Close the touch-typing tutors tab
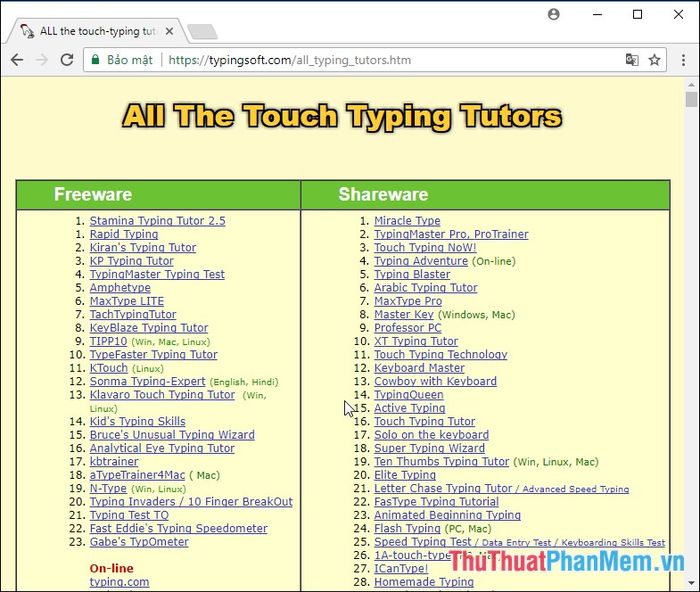 coord(169,31)
